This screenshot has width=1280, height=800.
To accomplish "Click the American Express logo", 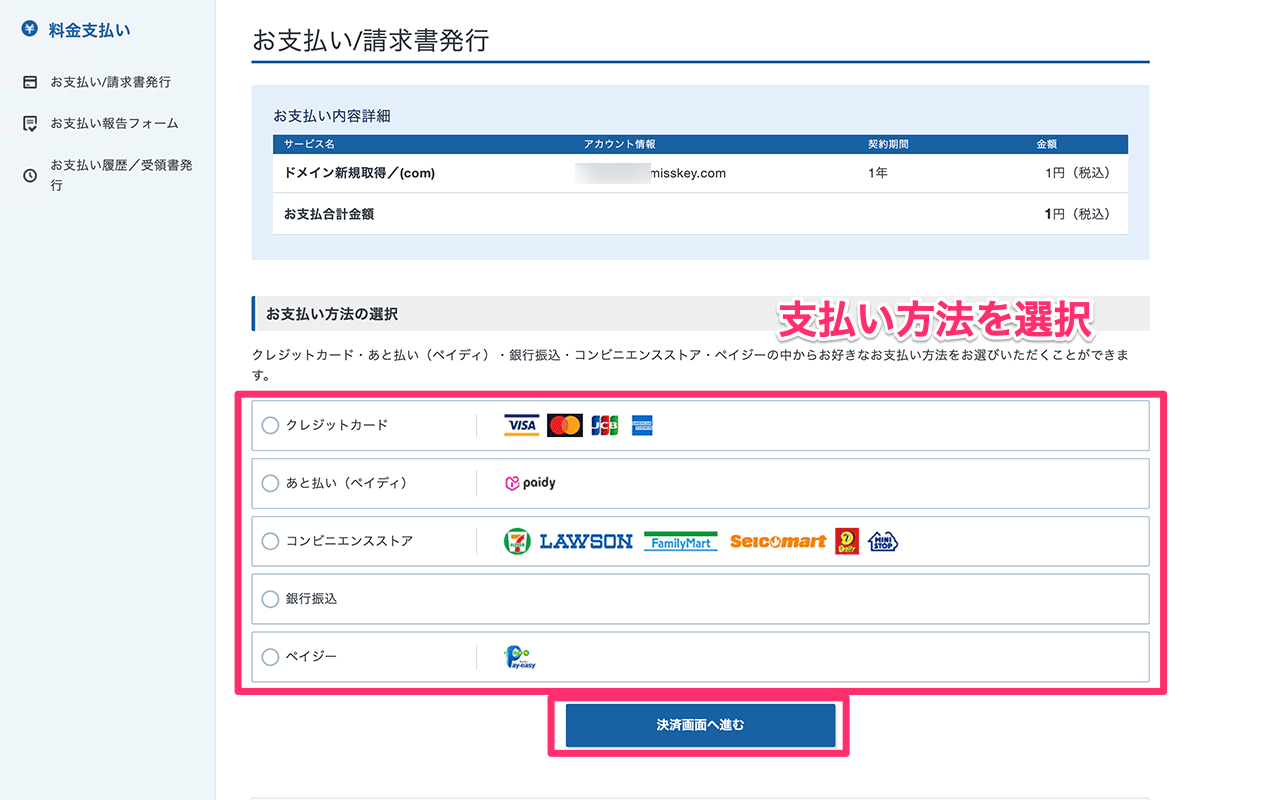I will tap(642, 426).
